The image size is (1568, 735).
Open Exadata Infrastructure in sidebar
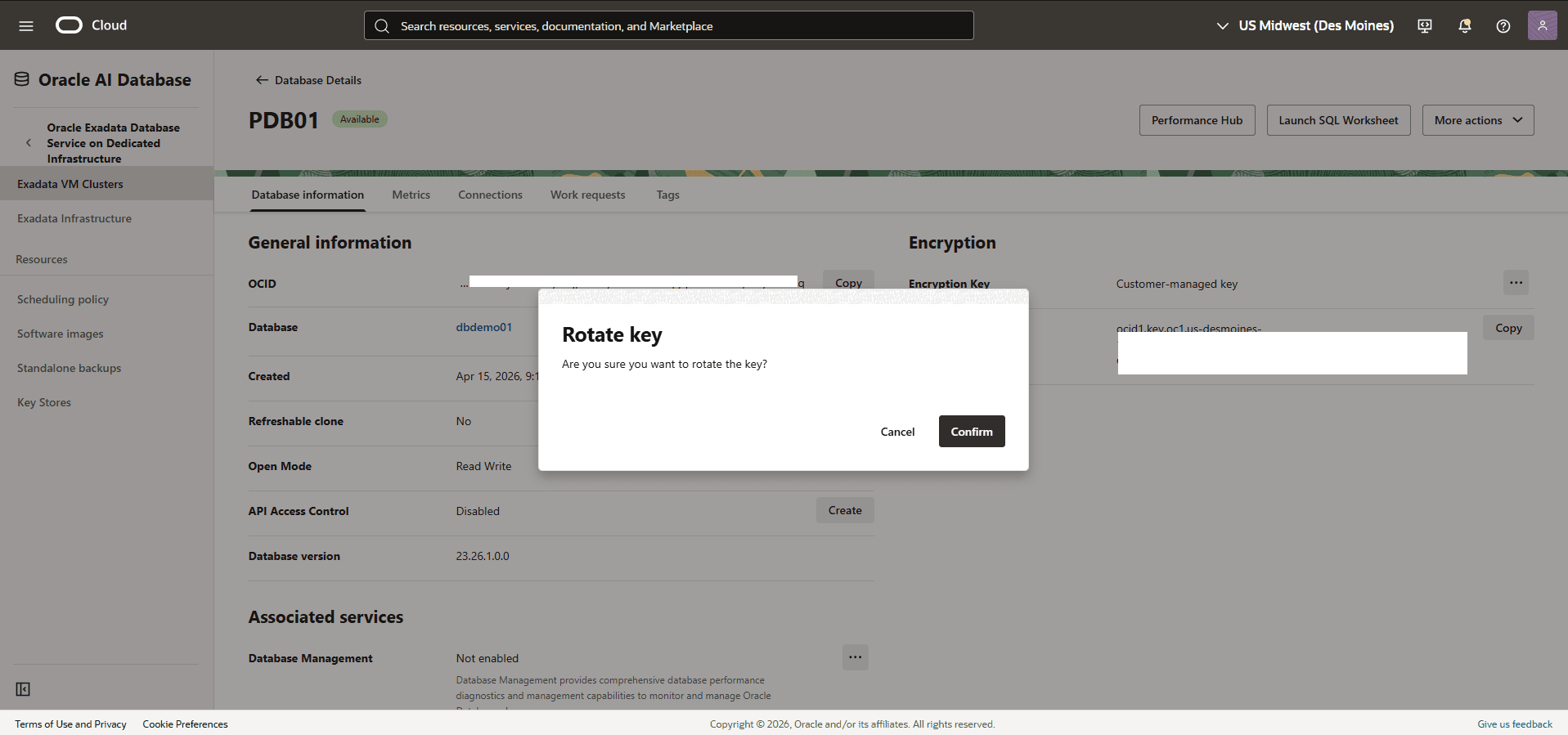(74, 218)
